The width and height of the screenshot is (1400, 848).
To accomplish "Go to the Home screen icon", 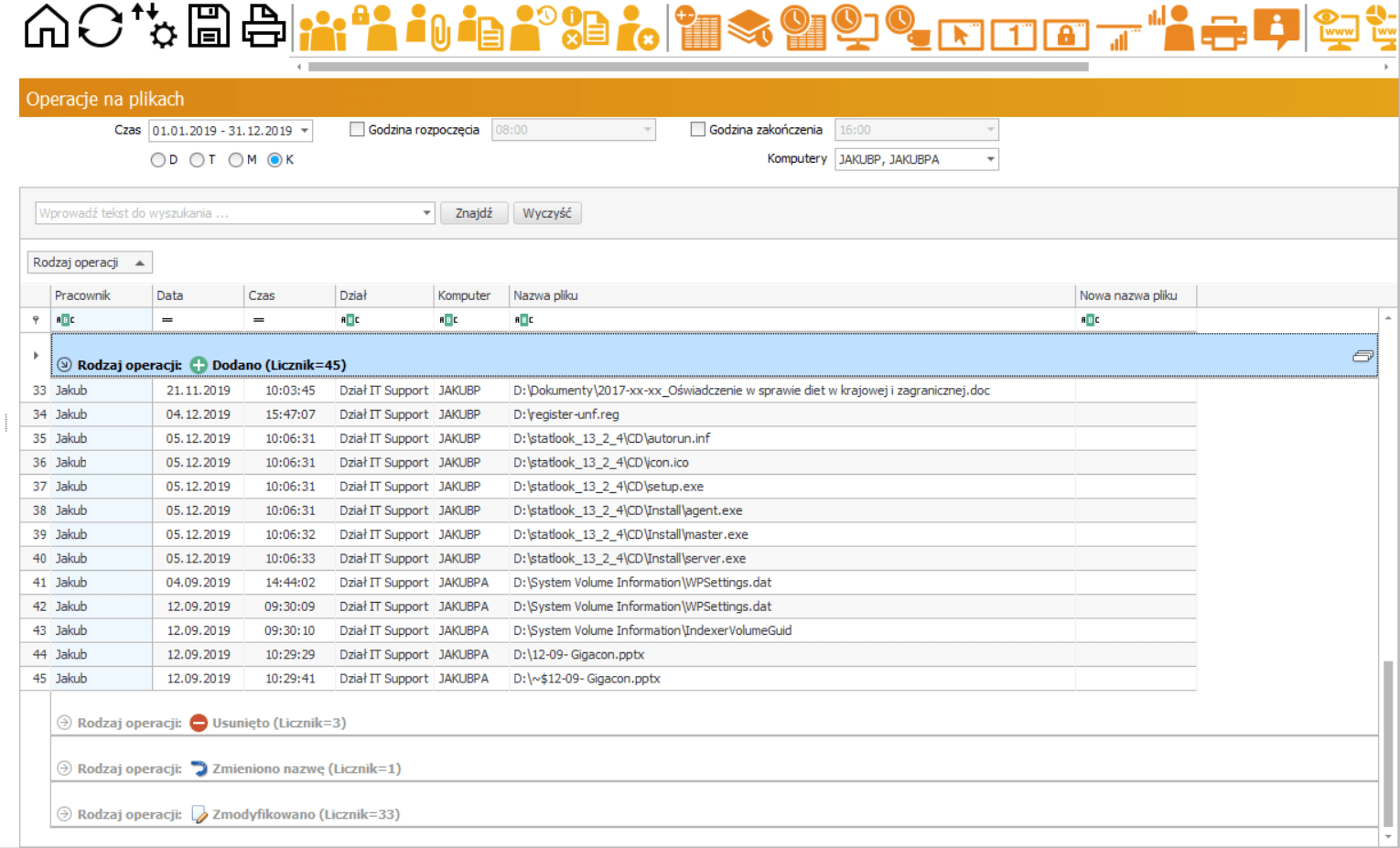I will click(46, 26).
